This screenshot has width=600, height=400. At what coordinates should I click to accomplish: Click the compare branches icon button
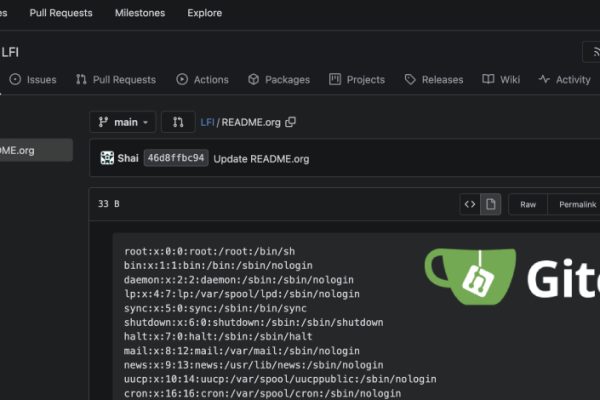(x=178, y=122)
